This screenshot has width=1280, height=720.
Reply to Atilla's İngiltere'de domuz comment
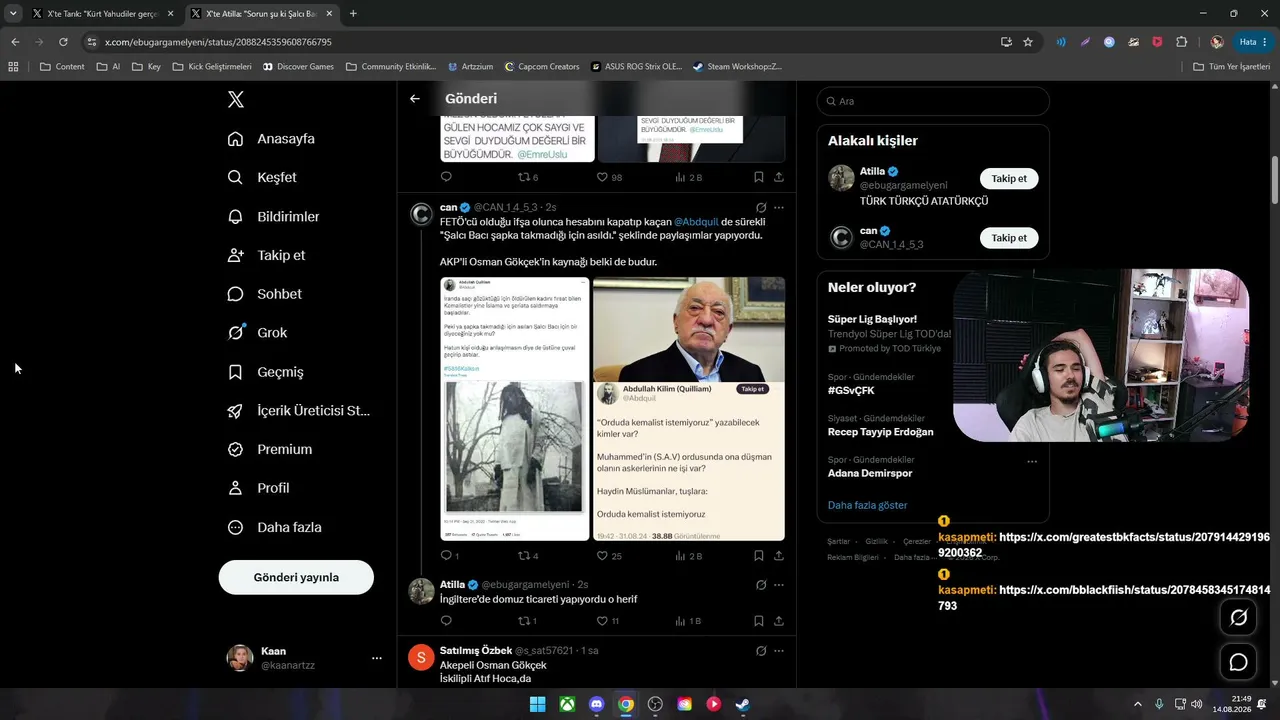pyautogui.click(x=446, y=621)
